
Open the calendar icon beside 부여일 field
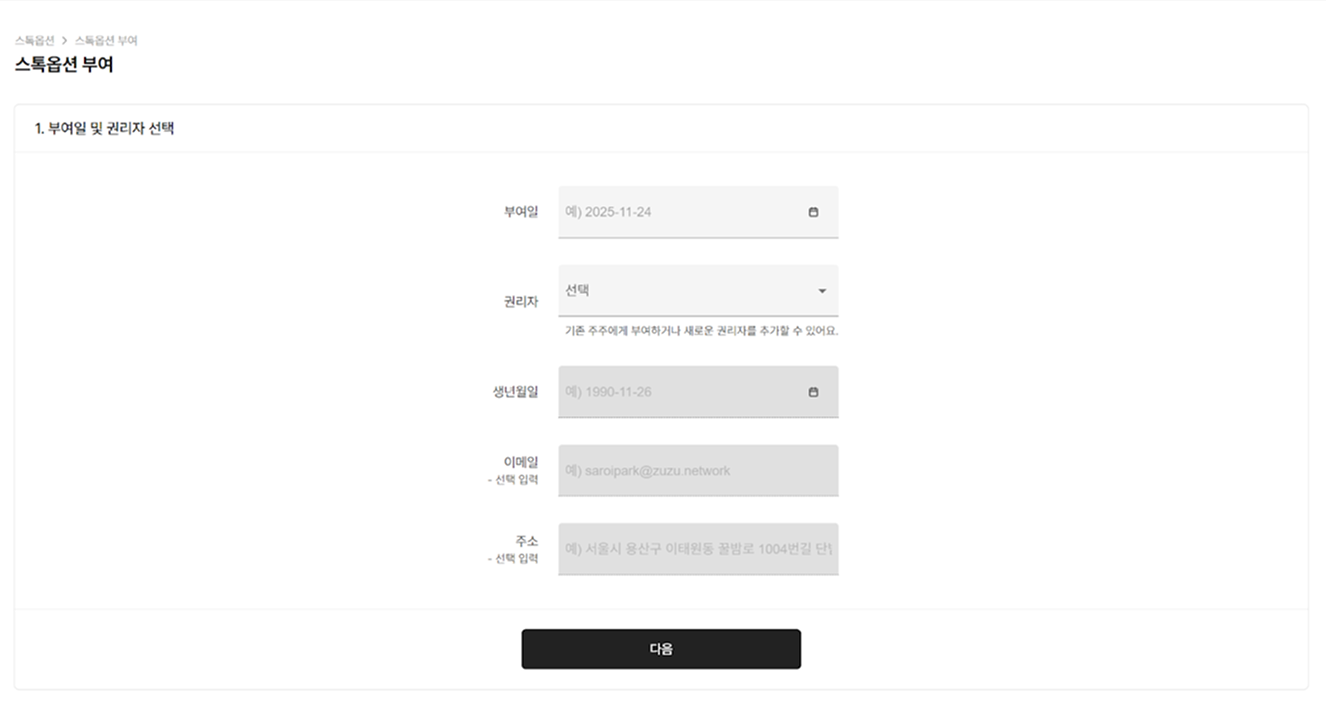pyautogui.click(x=814, y=211)
